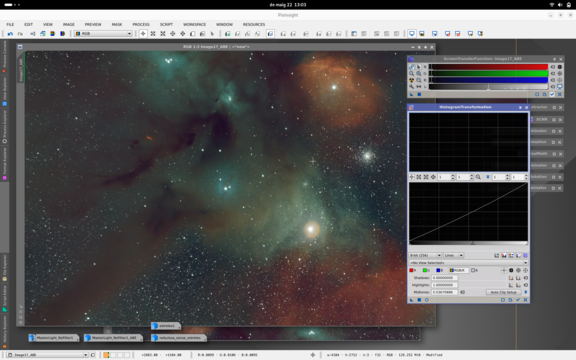
Task: Click the Redo icon in main toolbar
Action: pos(20,33)
